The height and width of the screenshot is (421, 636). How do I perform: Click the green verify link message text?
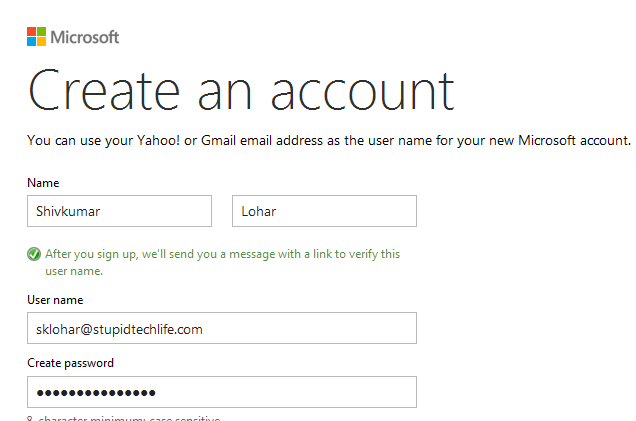[222, 262]
